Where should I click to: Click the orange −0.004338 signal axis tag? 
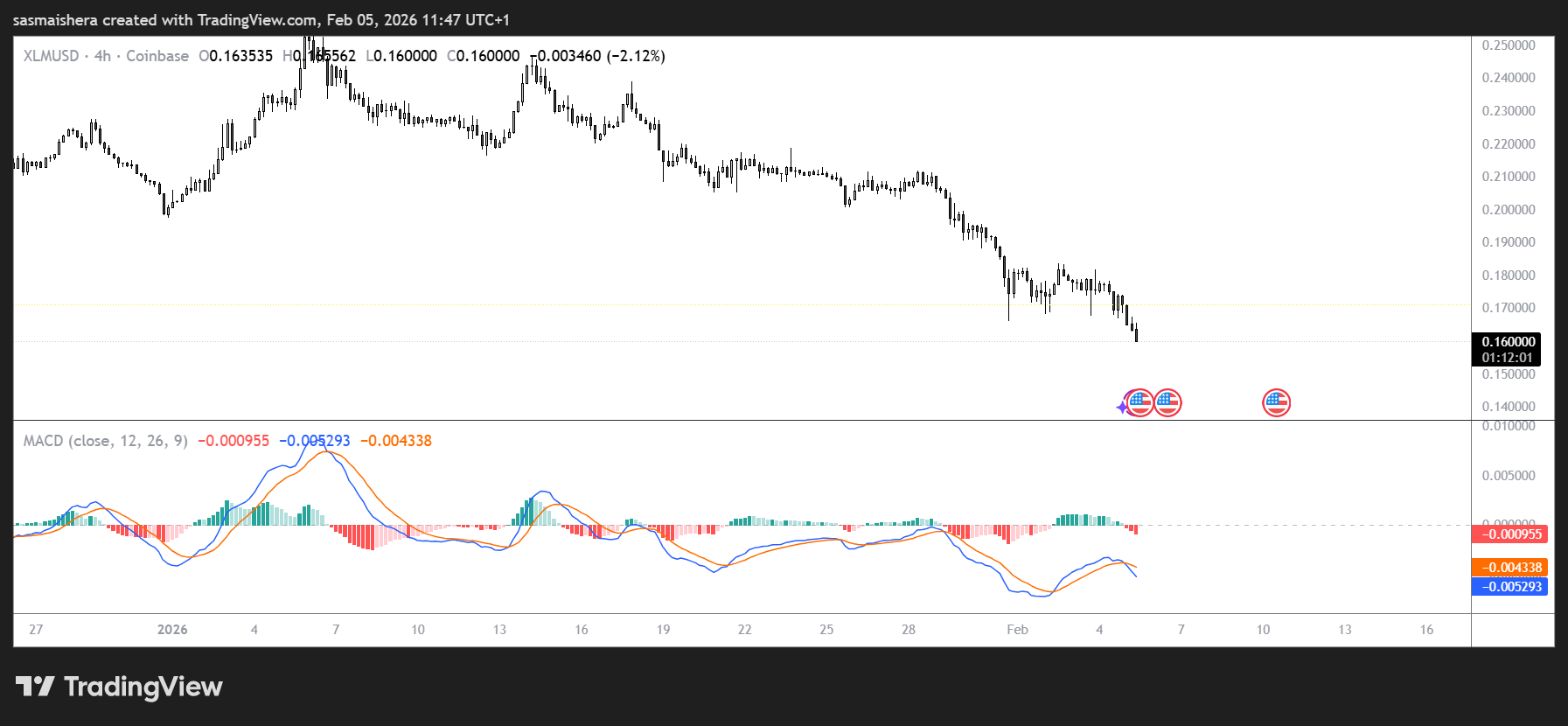click(1509, 568)
